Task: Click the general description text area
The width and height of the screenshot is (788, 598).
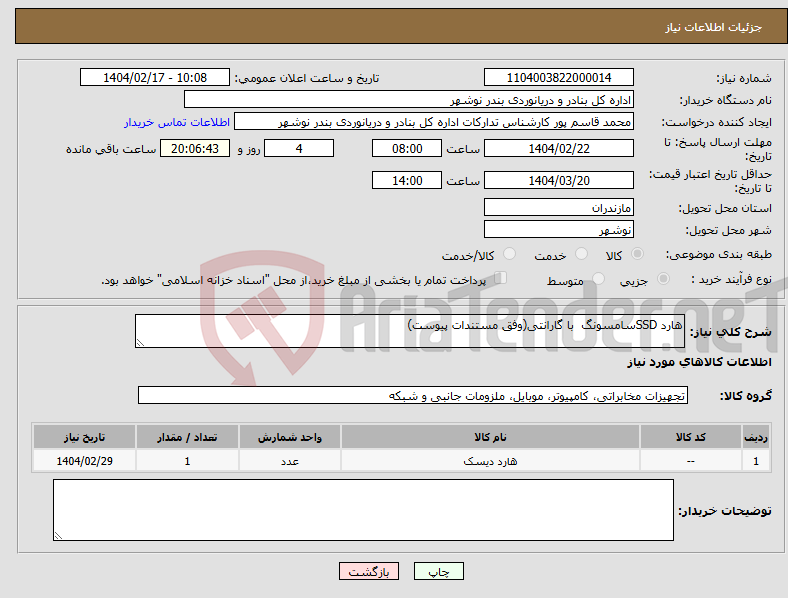Action: click(410, 331)
